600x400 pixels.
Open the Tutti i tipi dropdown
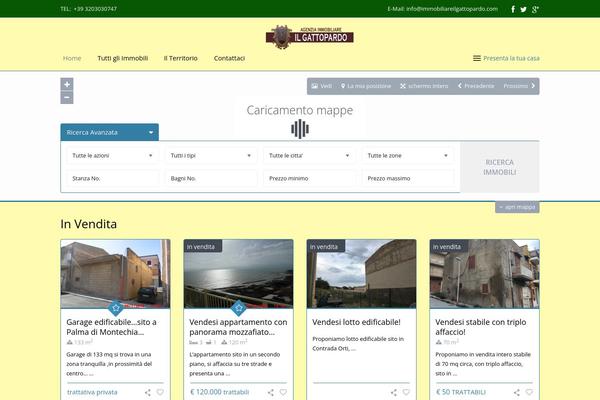point(211,155)
